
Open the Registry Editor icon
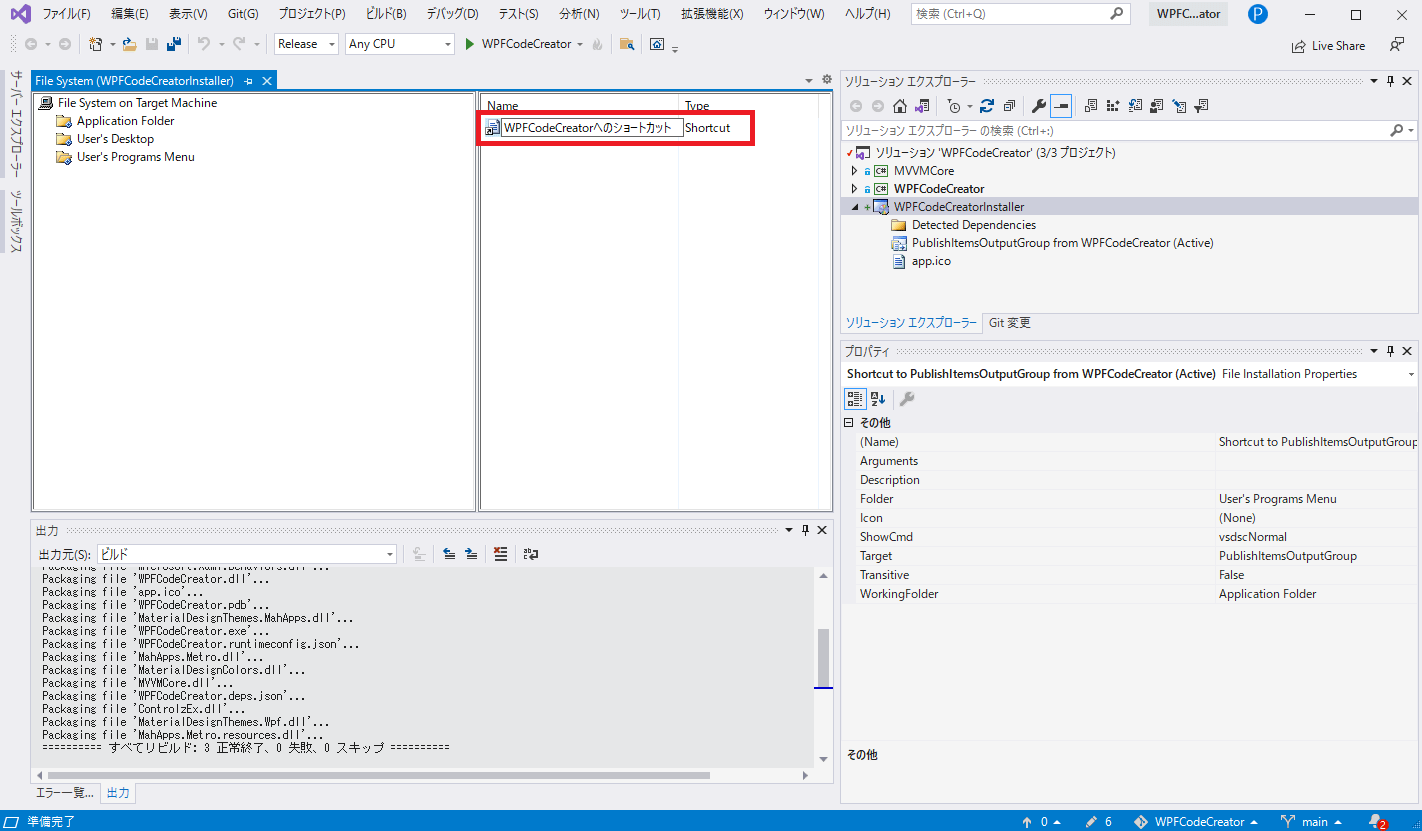tap(1113, 106)
